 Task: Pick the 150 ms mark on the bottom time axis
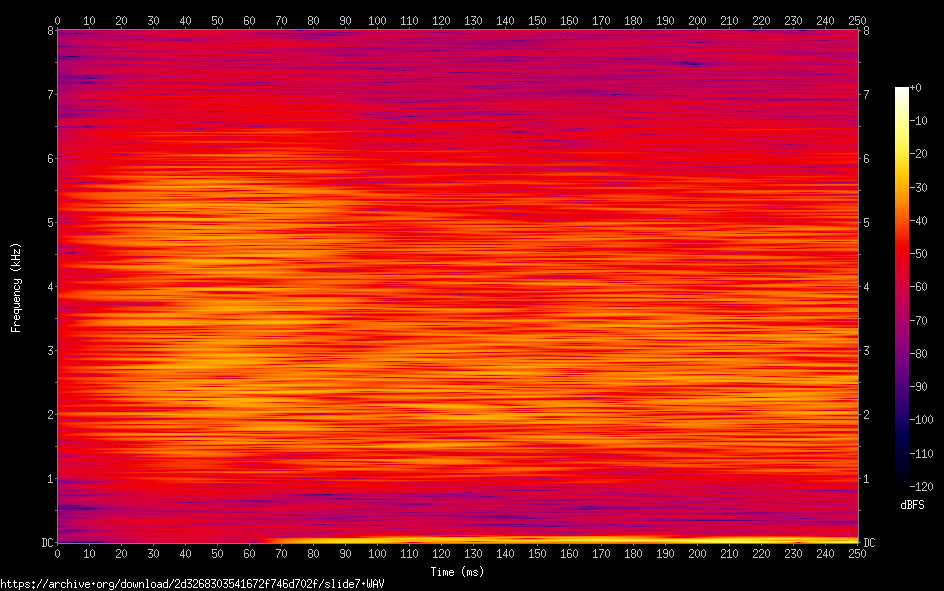click(x=537, y=553)
